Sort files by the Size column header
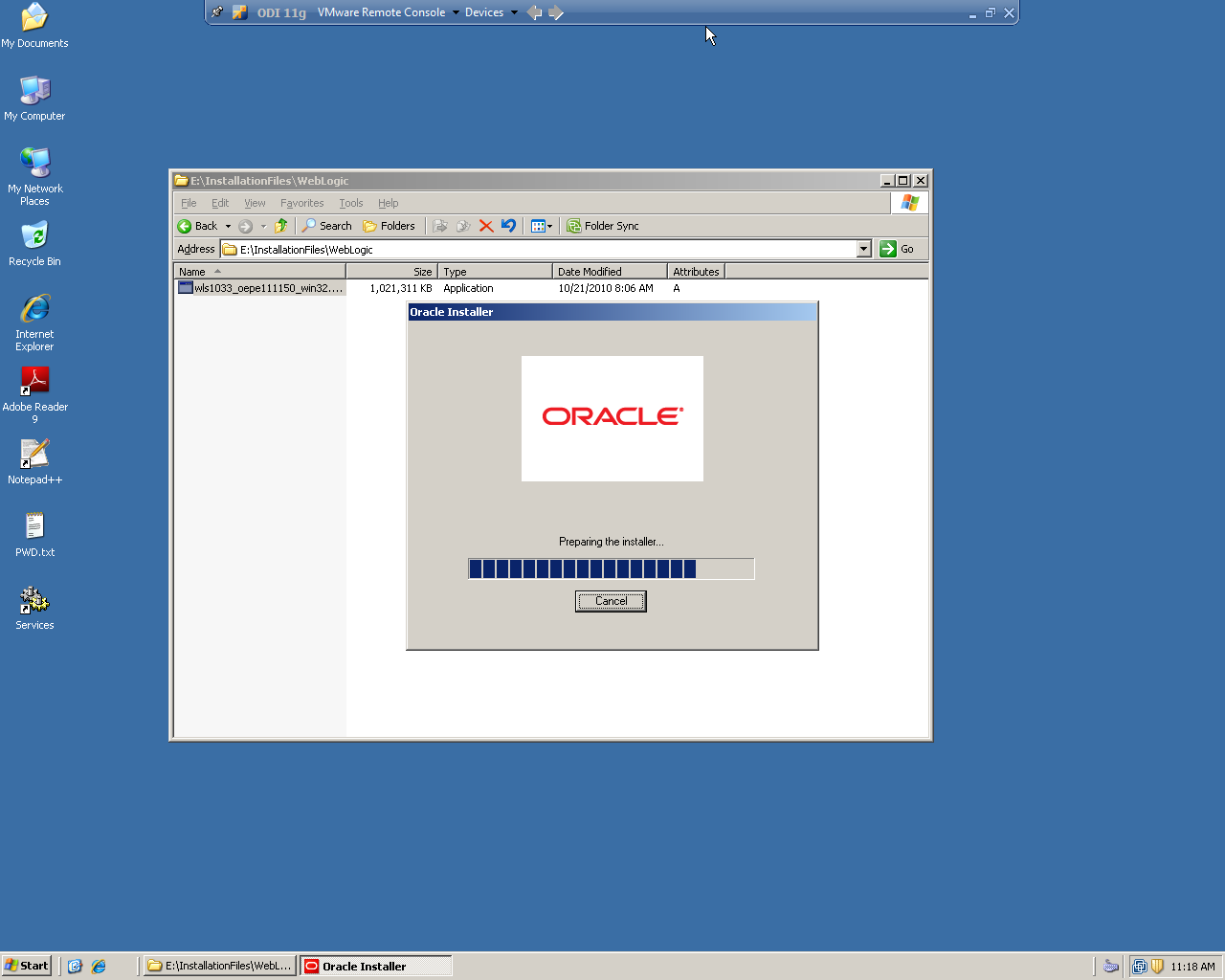1225x980 pixels. coord(391,272)
